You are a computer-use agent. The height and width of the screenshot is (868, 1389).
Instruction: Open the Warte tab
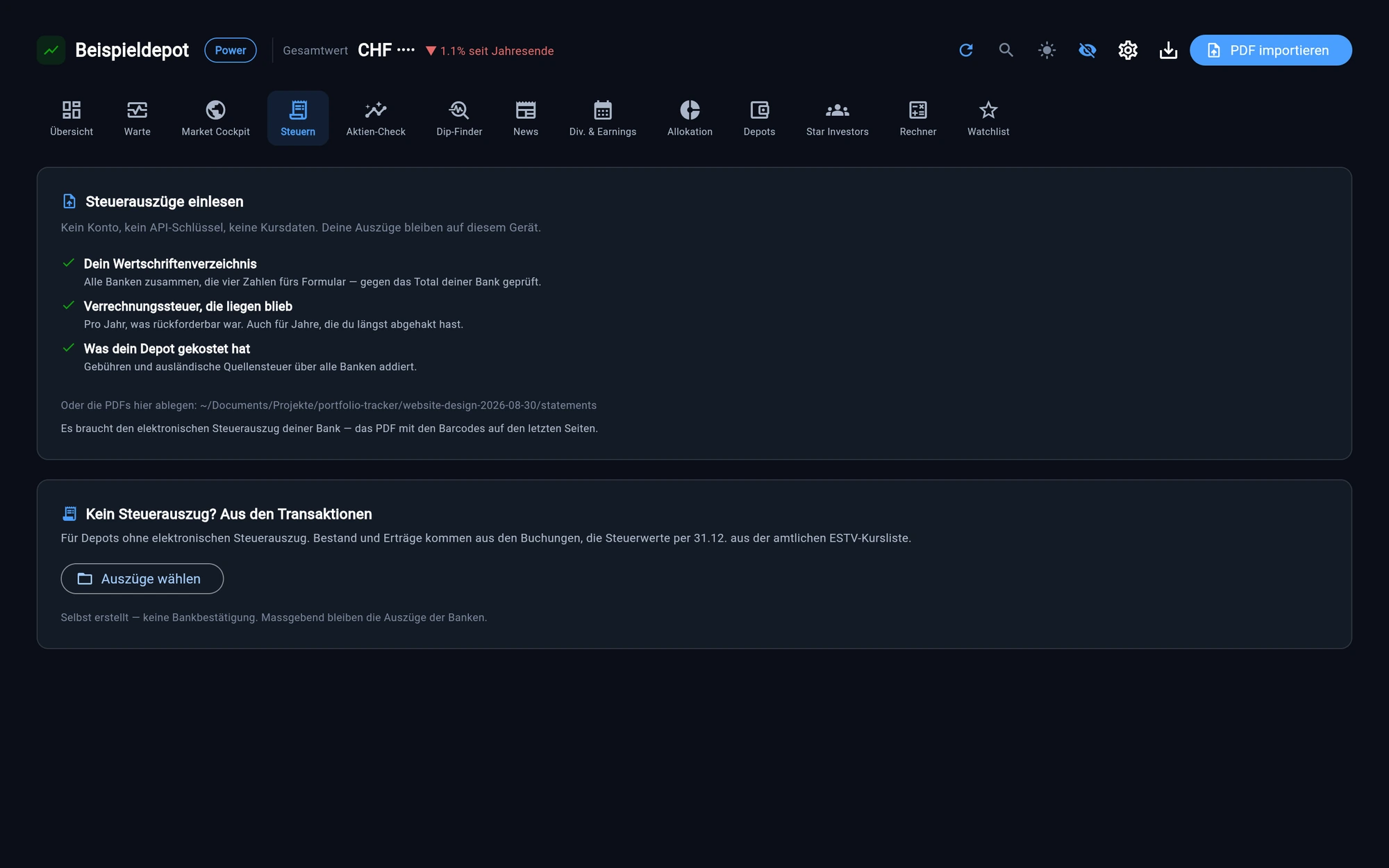pyautogui.click(x=137, y=118)
